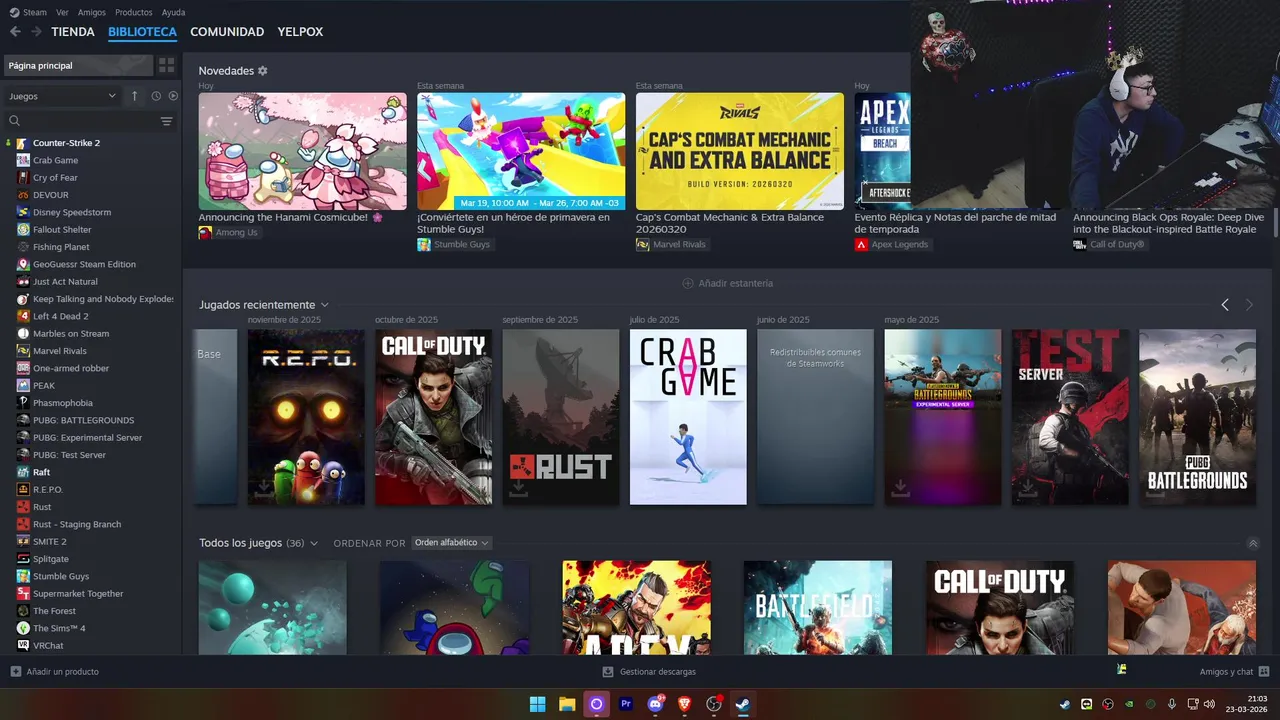This screenshot has width=1280, height=720.
Task: Click Añadir estantería link
Action: (735, 283)
